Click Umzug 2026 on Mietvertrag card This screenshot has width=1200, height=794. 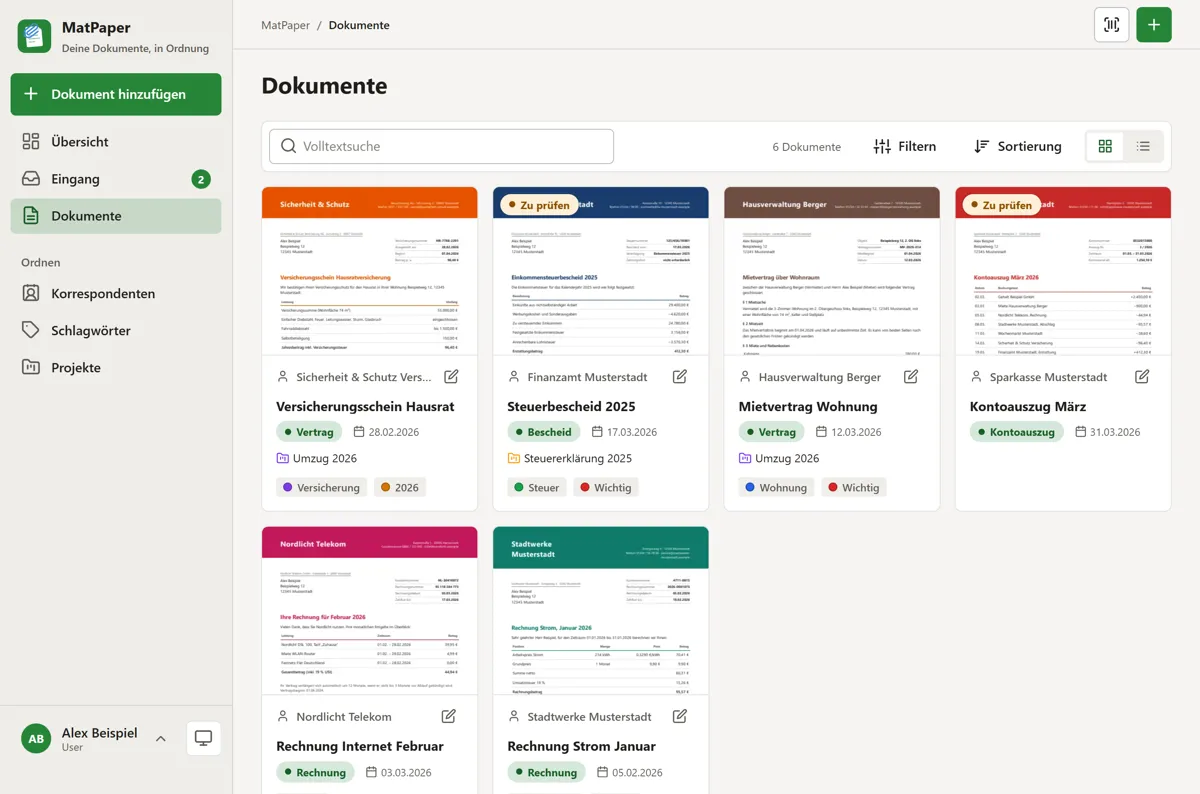click(x=778, y=459)
